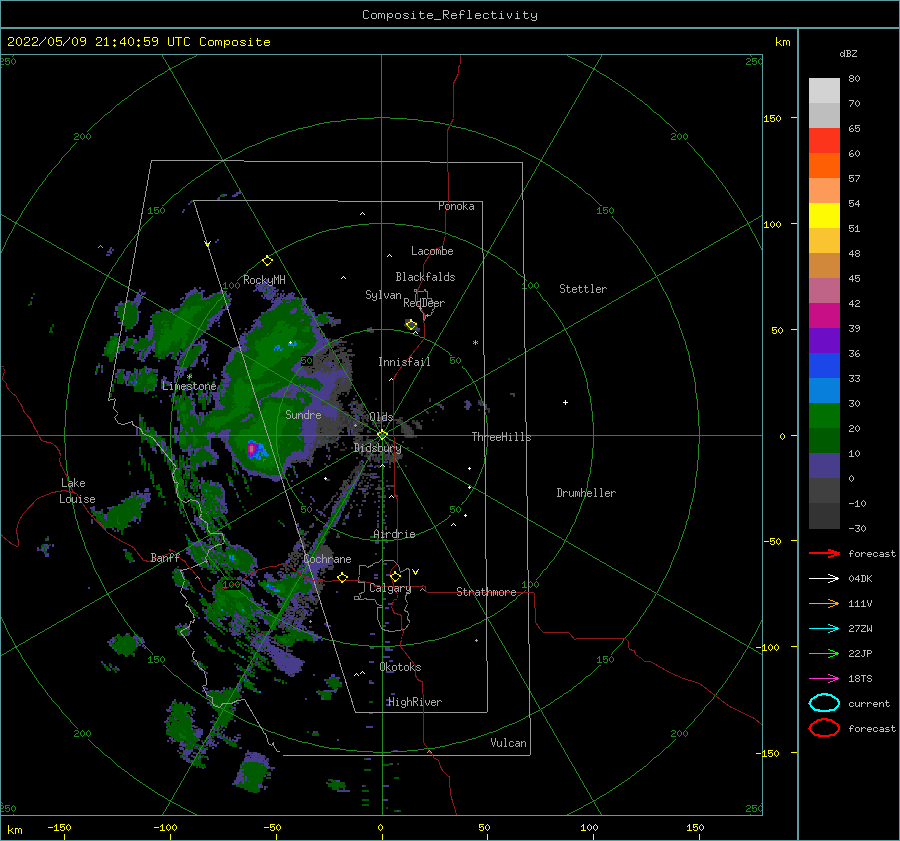Click the dBZ legend heading

pyautogui.click(x=848, y=53)
